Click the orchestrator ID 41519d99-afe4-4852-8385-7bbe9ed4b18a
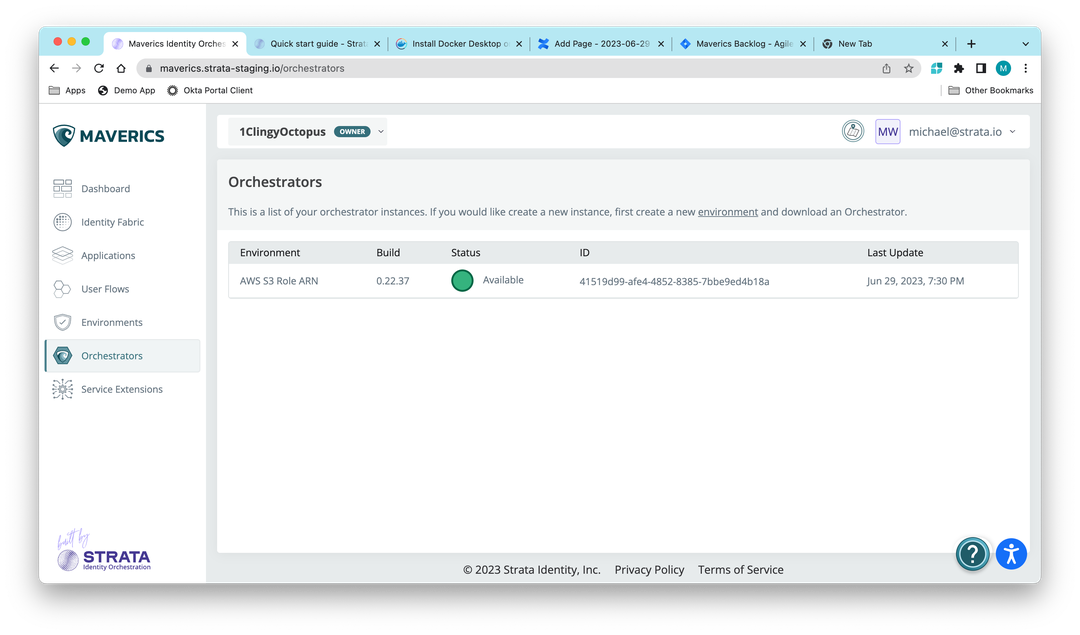This screenshot has width=1080, height=635. 674,281
